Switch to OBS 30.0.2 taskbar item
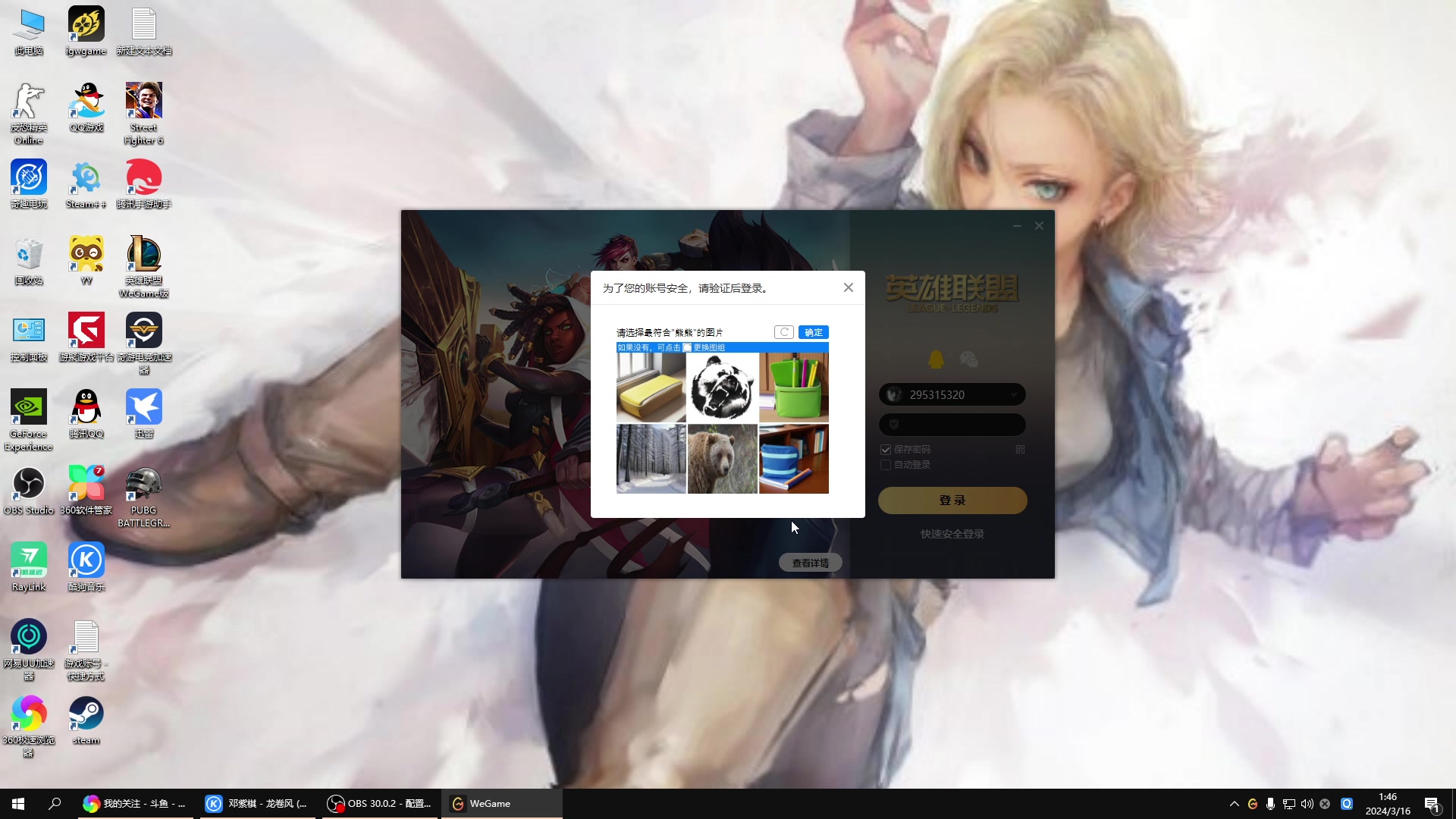The height and width of the screenshot is (819, 1456). pyautogui.click(x=379, y=804)
